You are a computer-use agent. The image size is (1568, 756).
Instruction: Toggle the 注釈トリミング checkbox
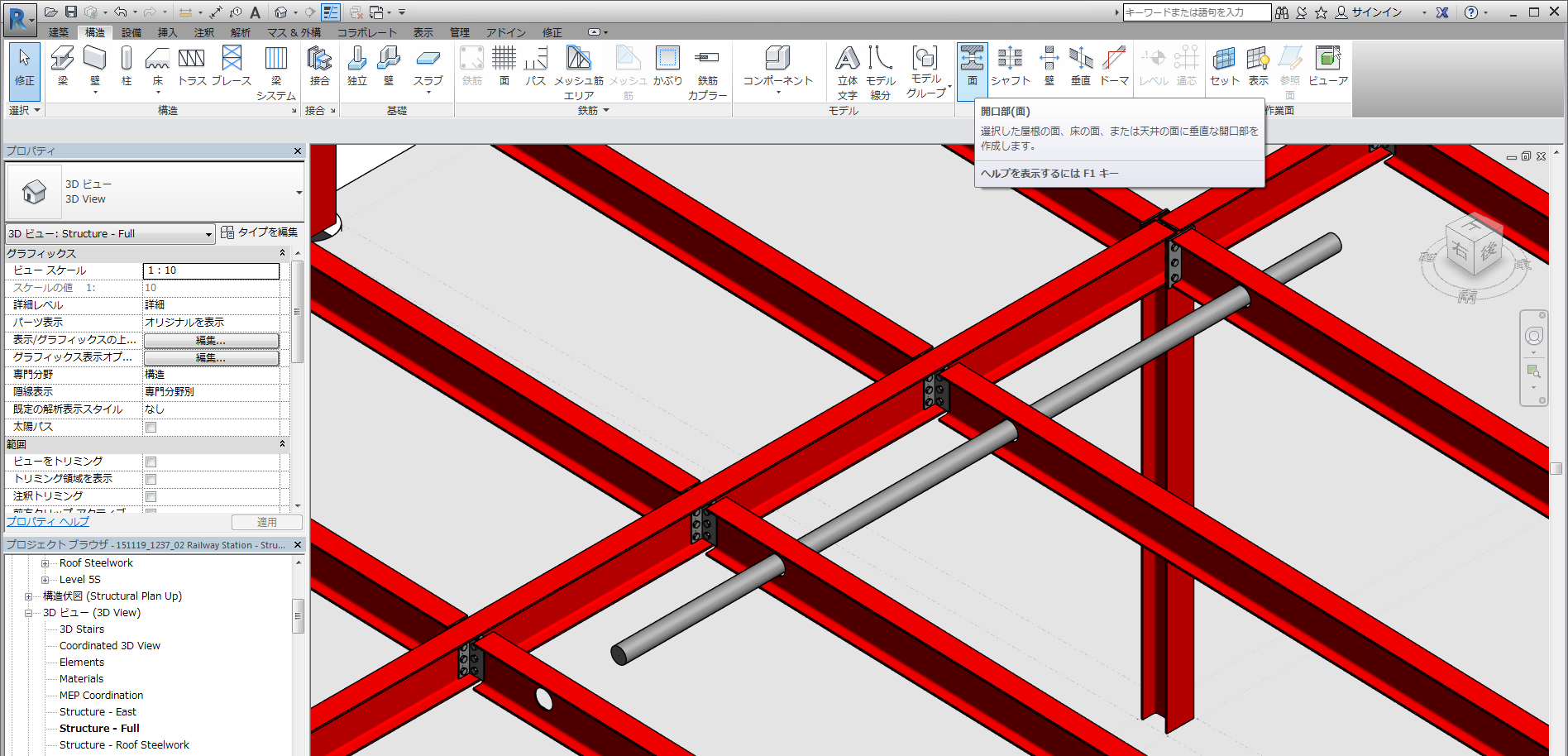pos(151,496)
